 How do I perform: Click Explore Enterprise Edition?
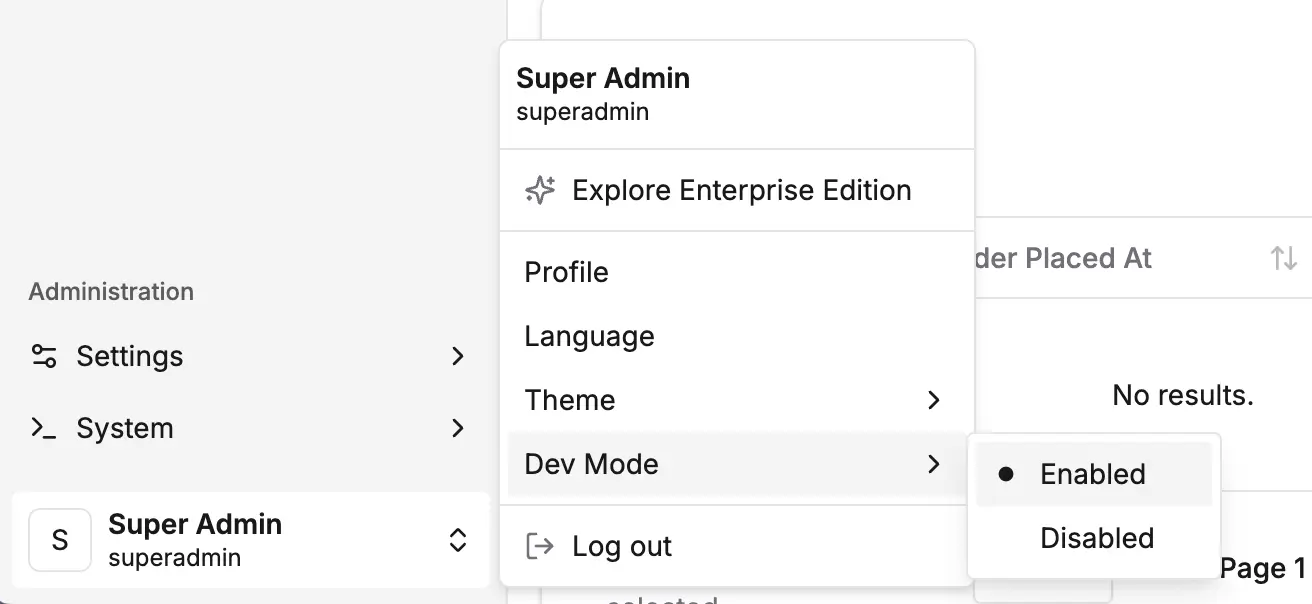click(741, 190)
